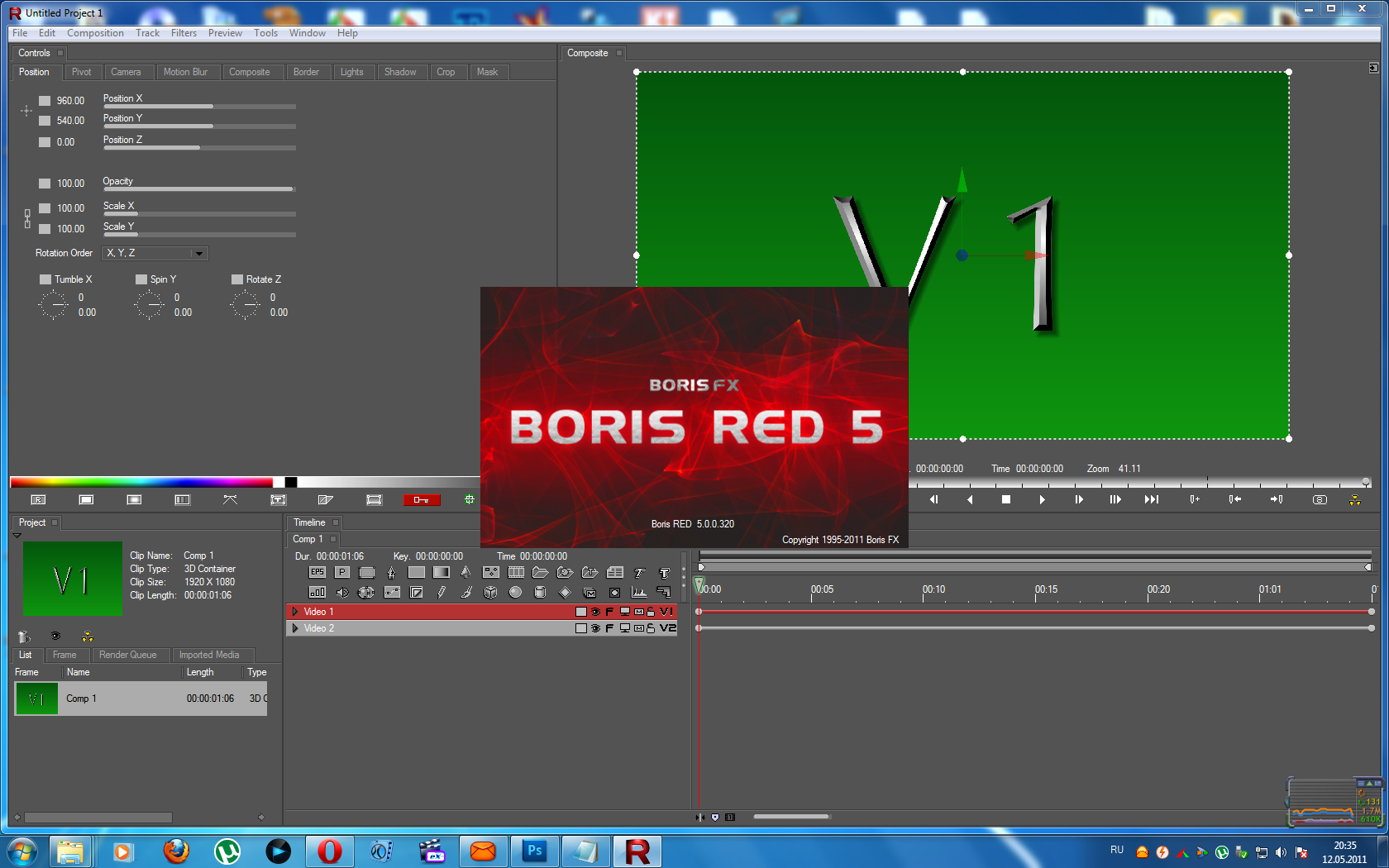Click the add marker icon in playback bar
The height and width of the screenshot is (868, 1389).
[1195, 499]
